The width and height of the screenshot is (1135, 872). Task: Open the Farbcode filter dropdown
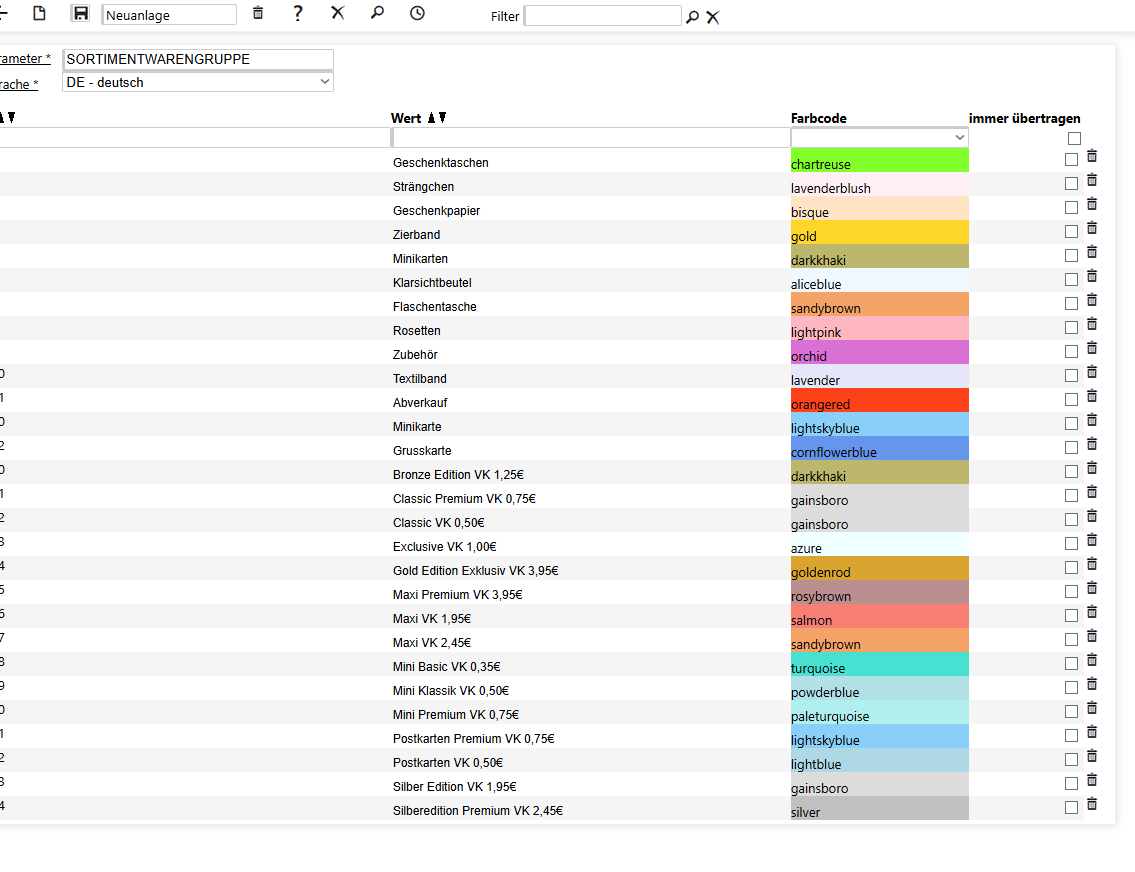[x=879, y=137]
